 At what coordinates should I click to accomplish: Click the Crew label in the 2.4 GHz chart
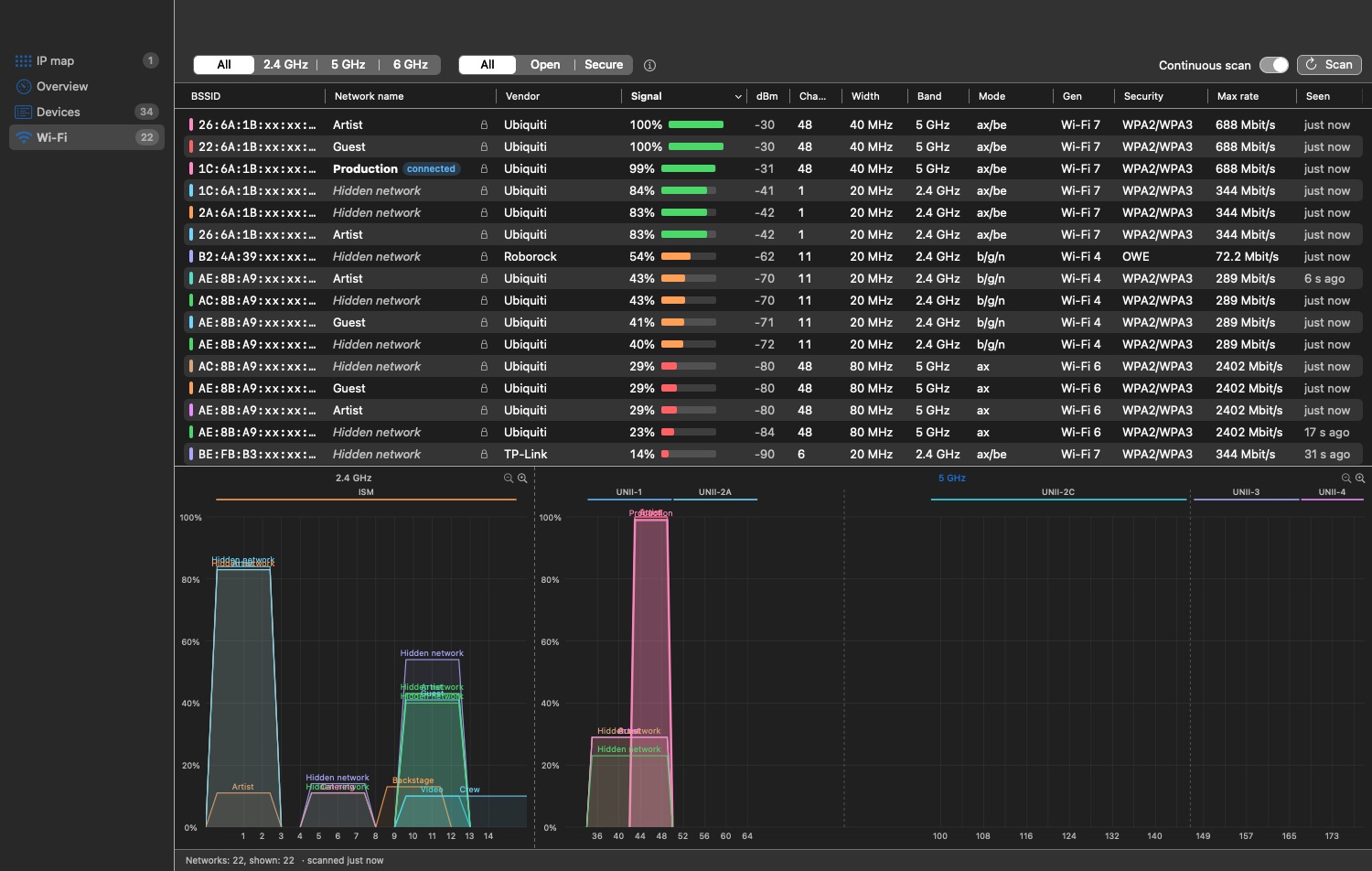469,790
